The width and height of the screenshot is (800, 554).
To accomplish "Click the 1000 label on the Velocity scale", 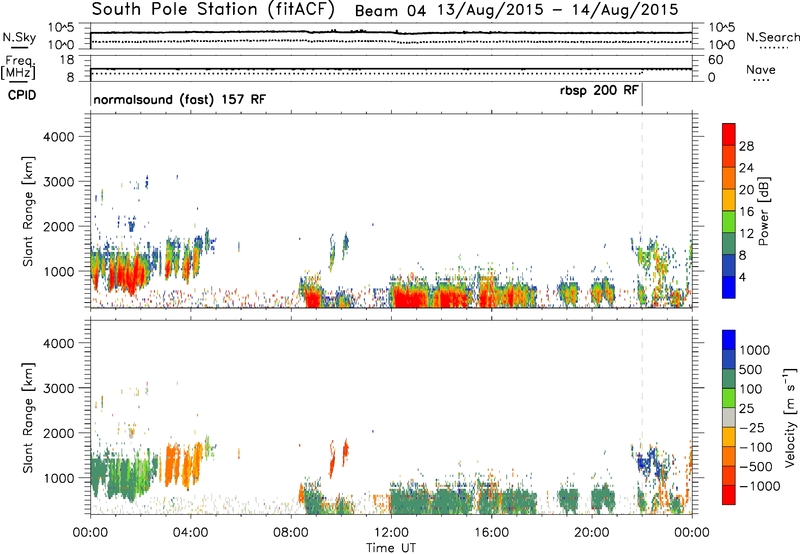I will coord(755,350).
